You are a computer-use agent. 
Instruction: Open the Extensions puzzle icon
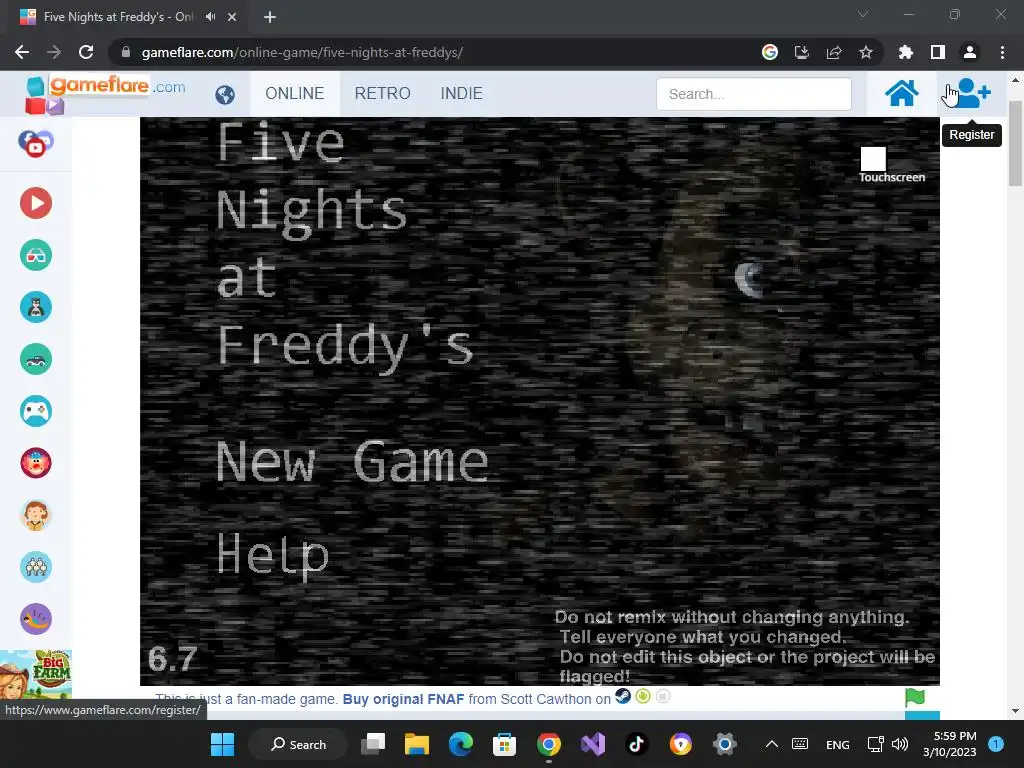coord(905,52)
